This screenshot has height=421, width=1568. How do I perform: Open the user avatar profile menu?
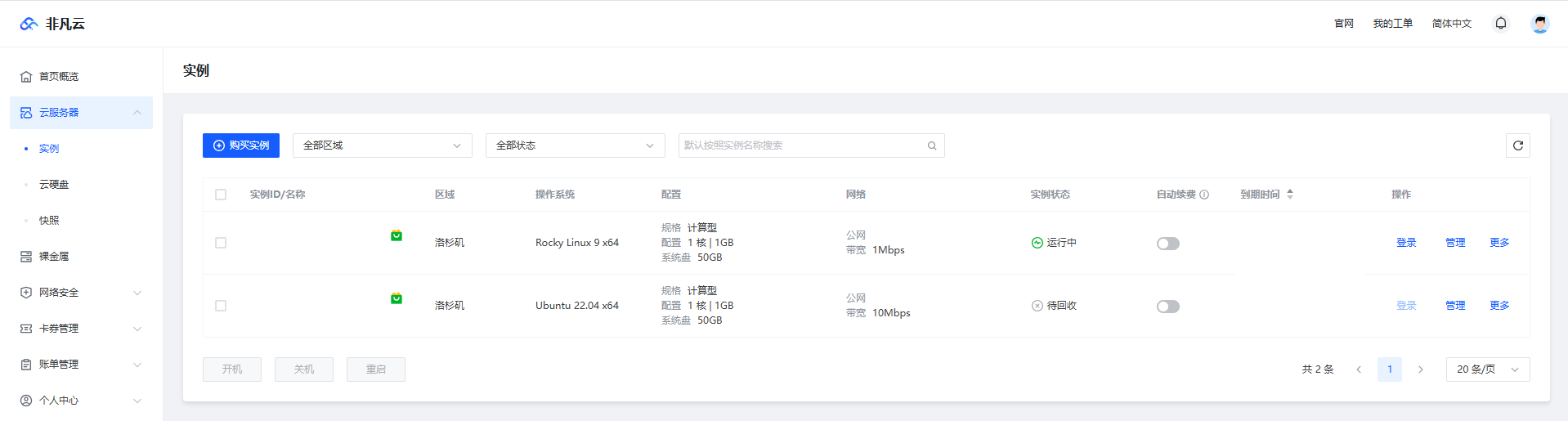click(1539, 24)
